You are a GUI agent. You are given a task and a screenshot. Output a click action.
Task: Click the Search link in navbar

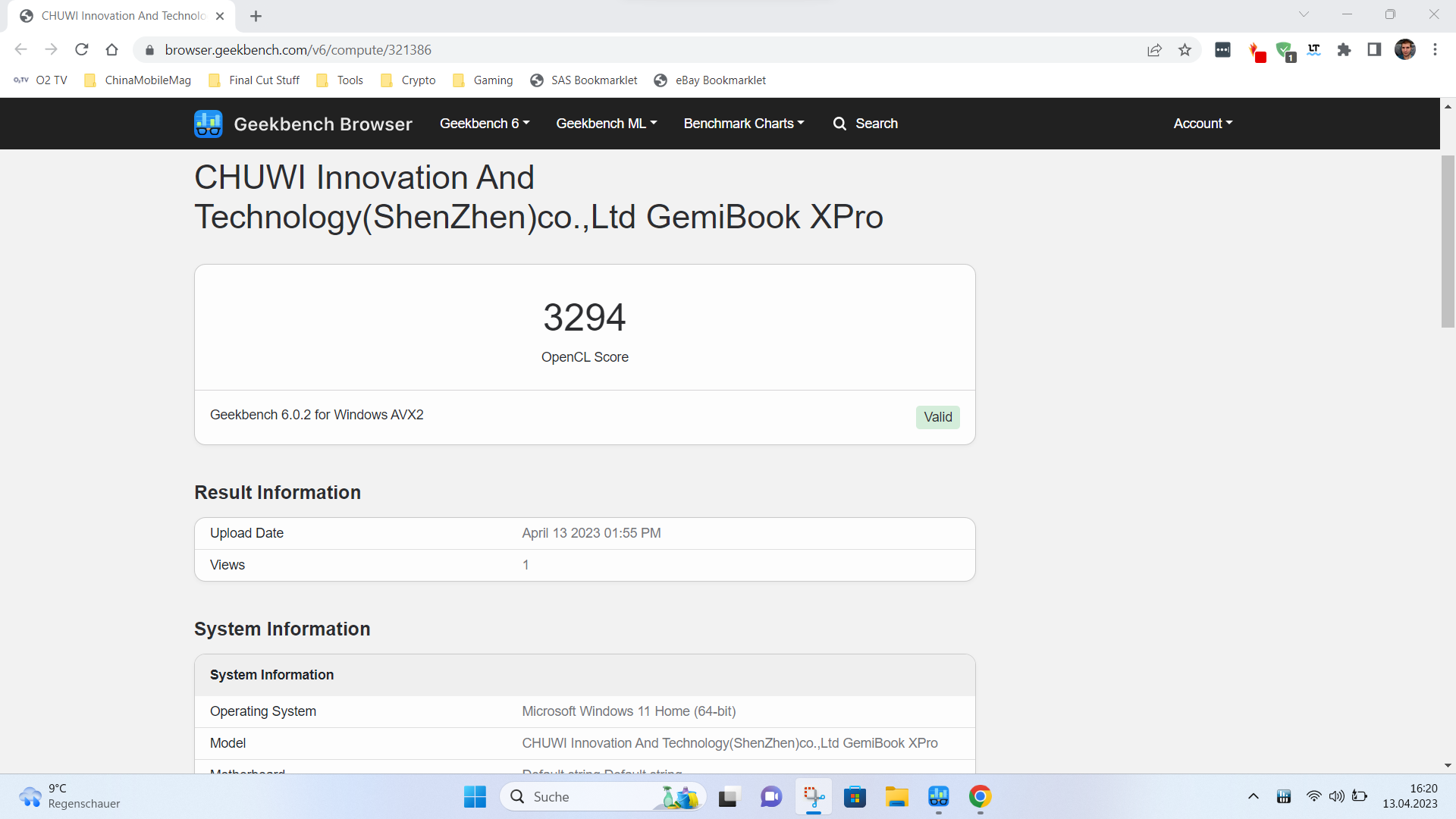coord(865,124)
